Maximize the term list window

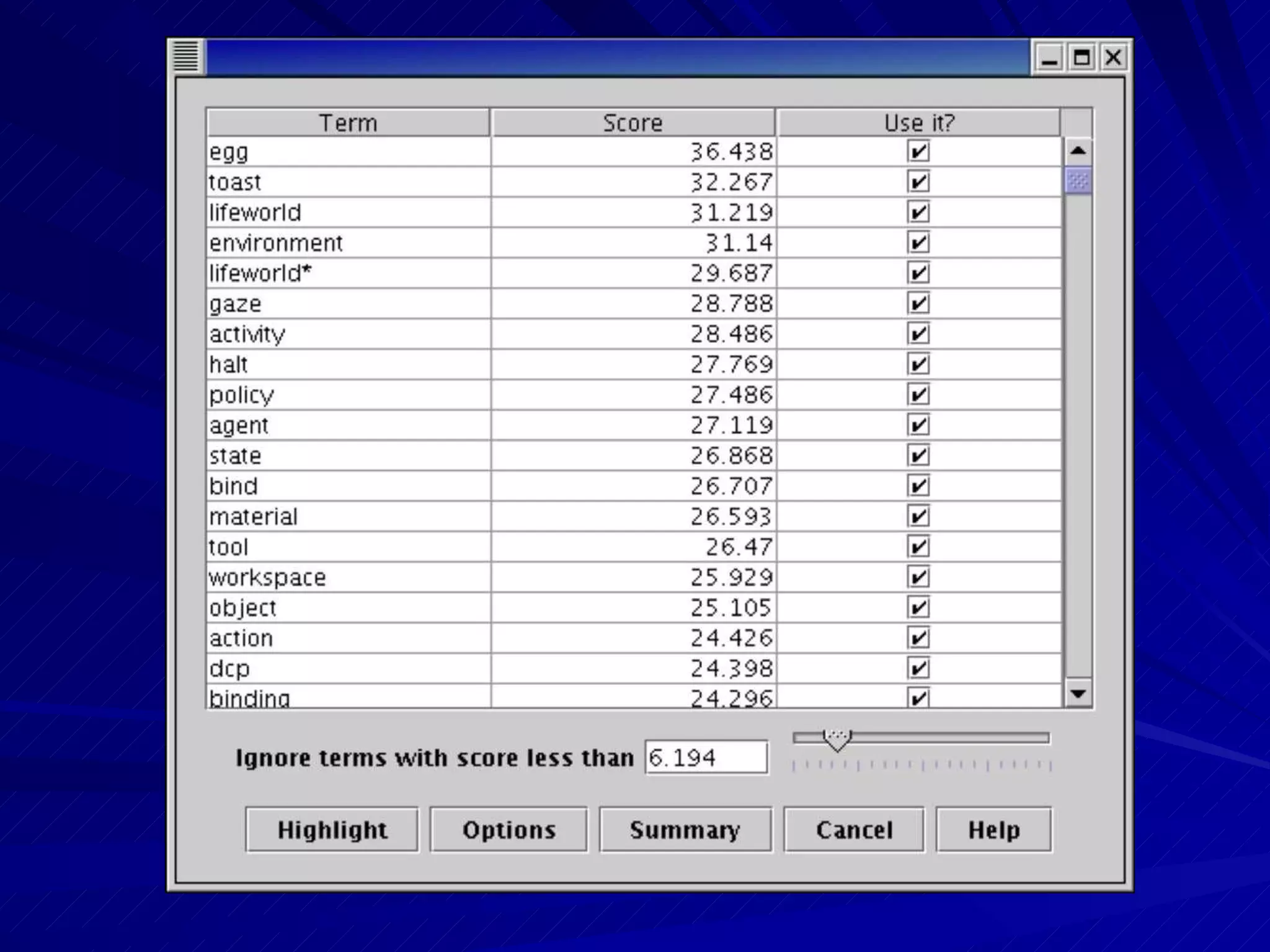(1081, 58)
